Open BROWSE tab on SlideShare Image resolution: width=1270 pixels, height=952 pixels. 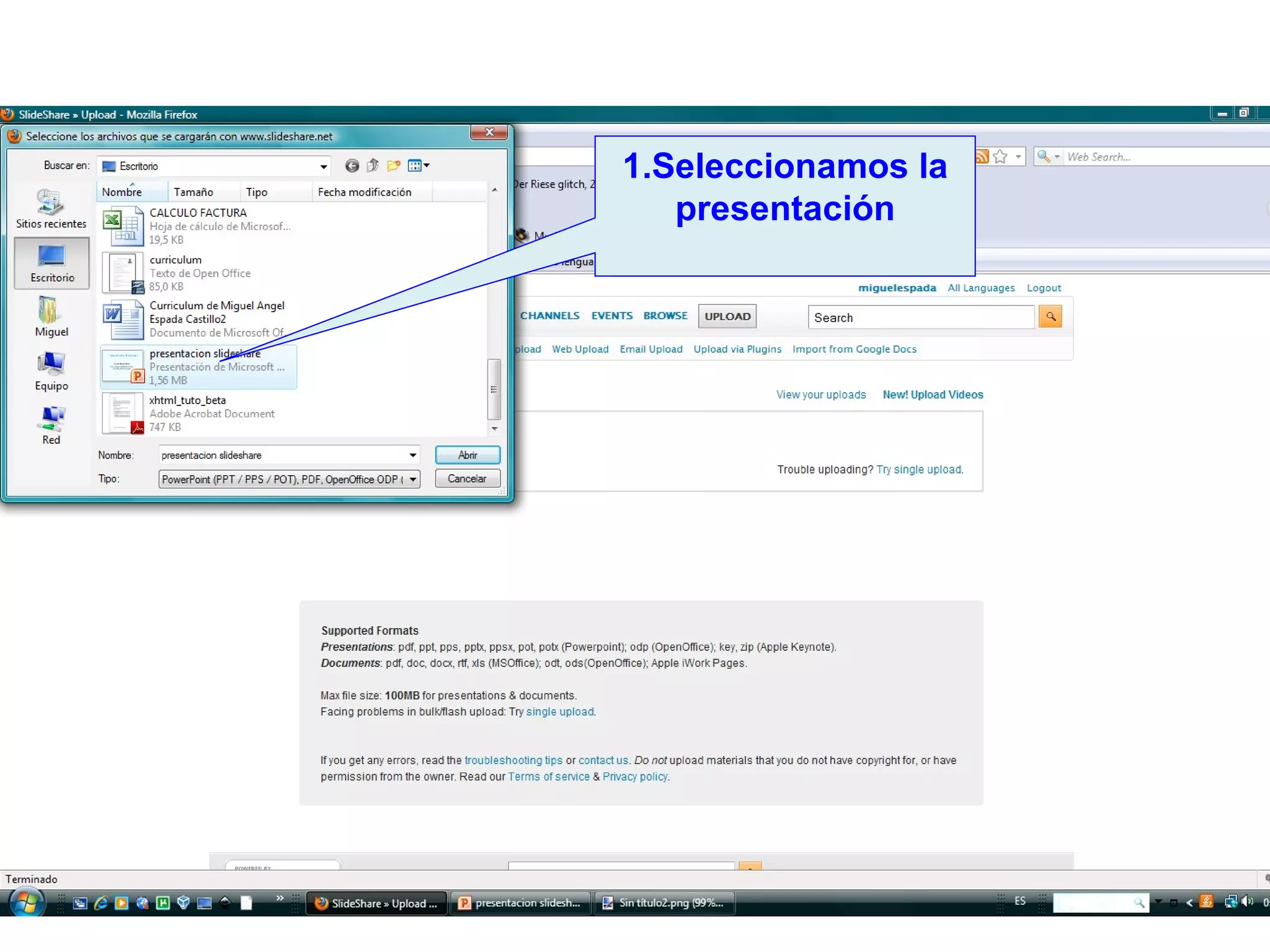[x=665, y=315]
